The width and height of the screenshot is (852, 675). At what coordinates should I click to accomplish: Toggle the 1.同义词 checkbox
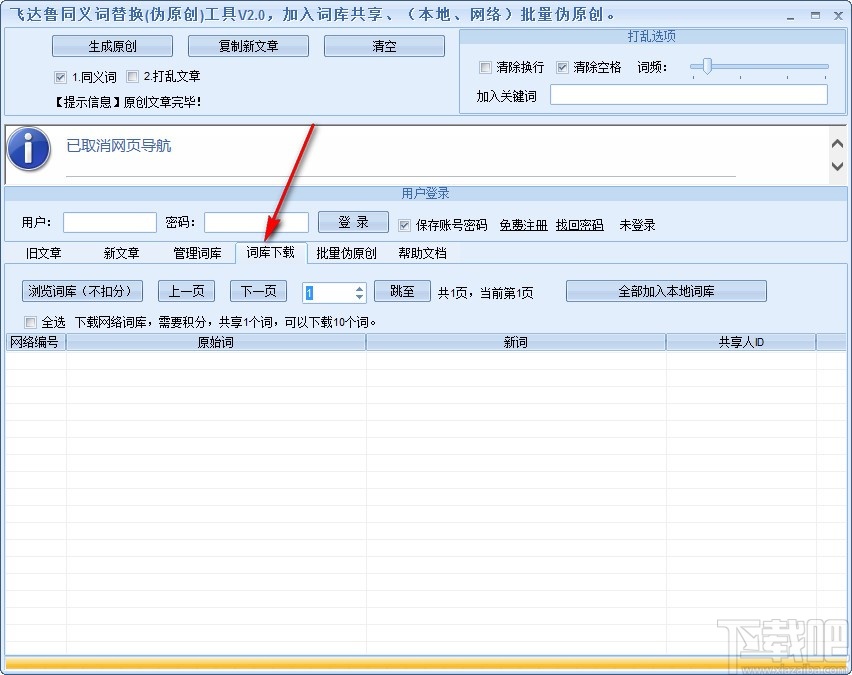[x=60, y=77]
